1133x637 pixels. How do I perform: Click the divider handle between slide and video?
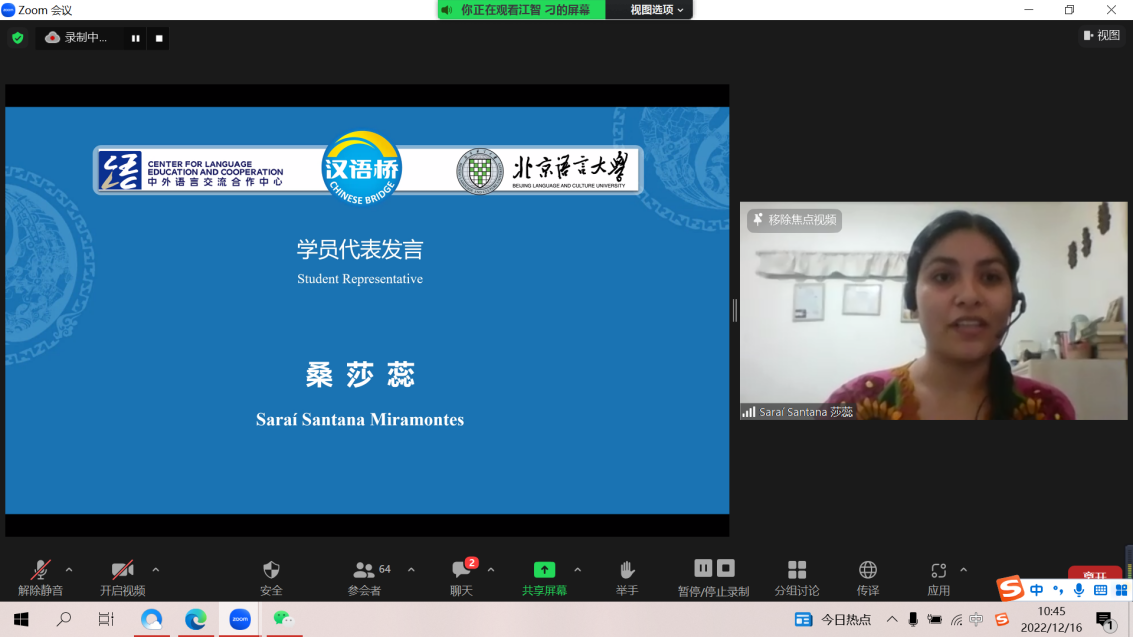click(x=734, y=311)
